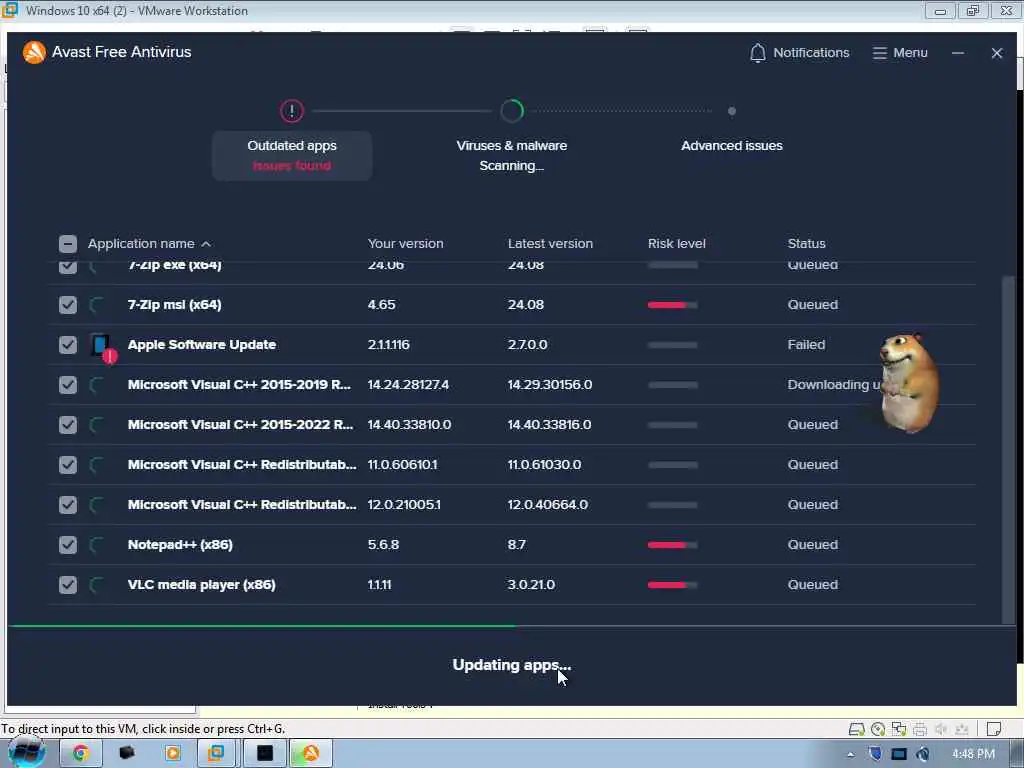This screenshot has width=1024, height=768.
Task: Click latest version 3.0.21.0 for VLC
Action: pyautogui.click(x=532, y=584)
